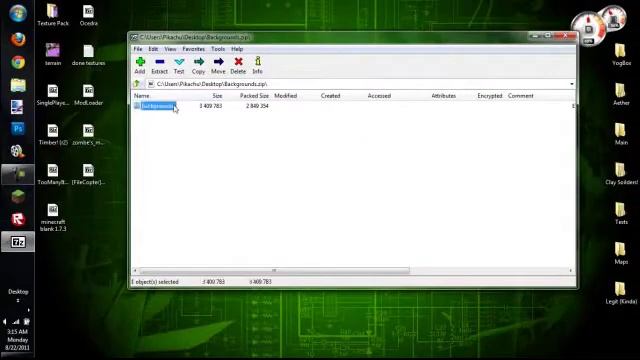Open the [FileCopter] archive on desktop
This screenshot has width=640, height=360.
(89, 174)
